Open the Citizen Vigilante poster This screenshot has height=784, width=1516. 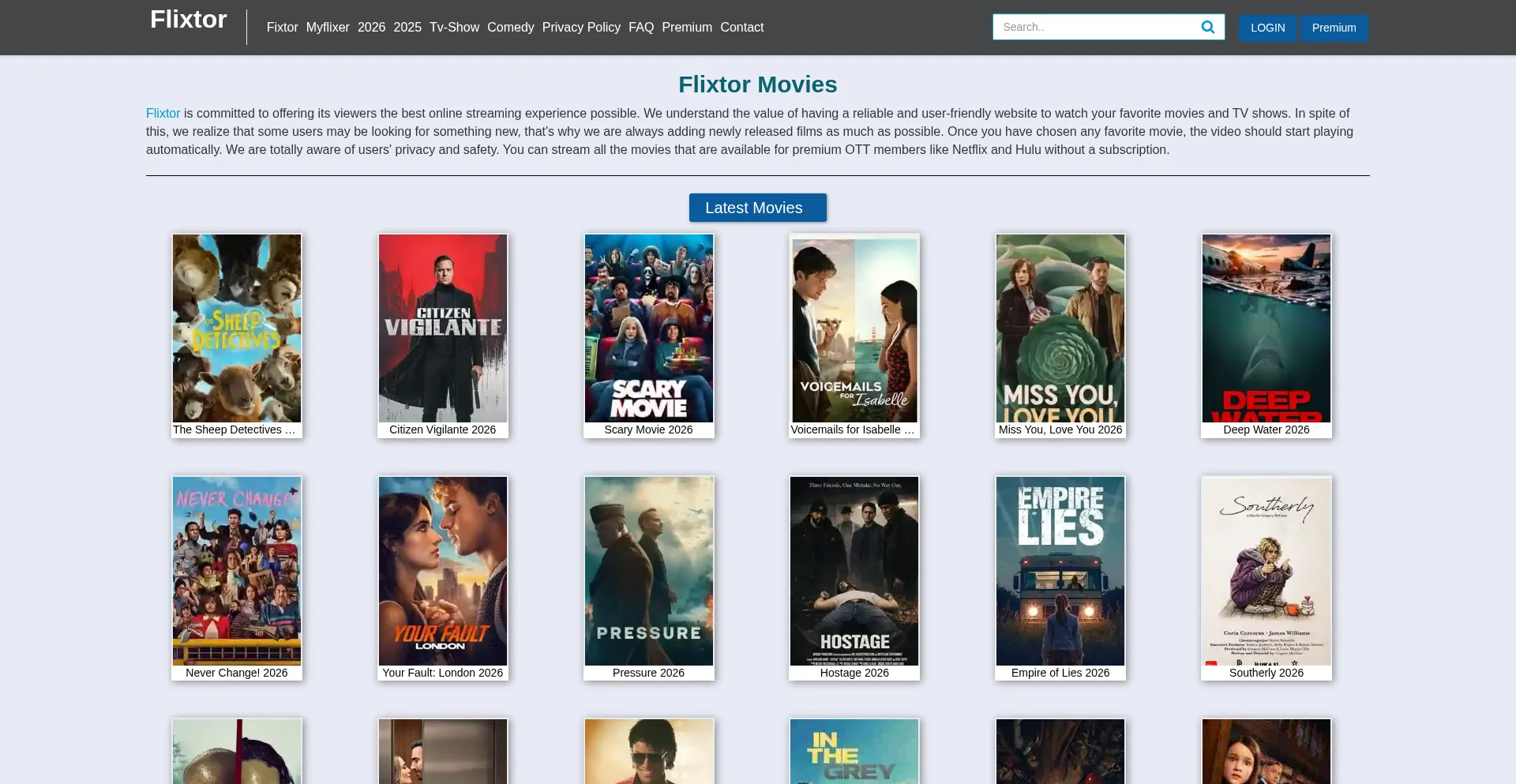[443, 328]
